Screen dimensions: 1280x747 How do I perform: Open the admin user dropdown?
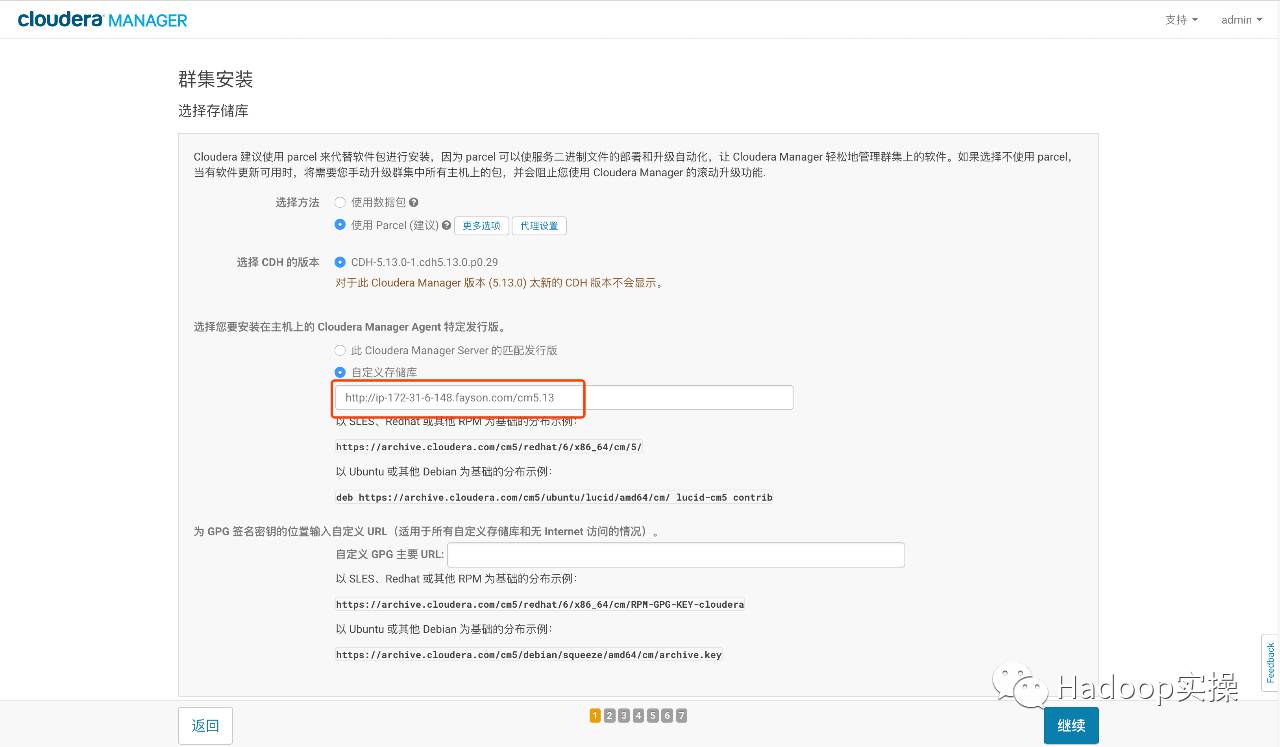1242,20
